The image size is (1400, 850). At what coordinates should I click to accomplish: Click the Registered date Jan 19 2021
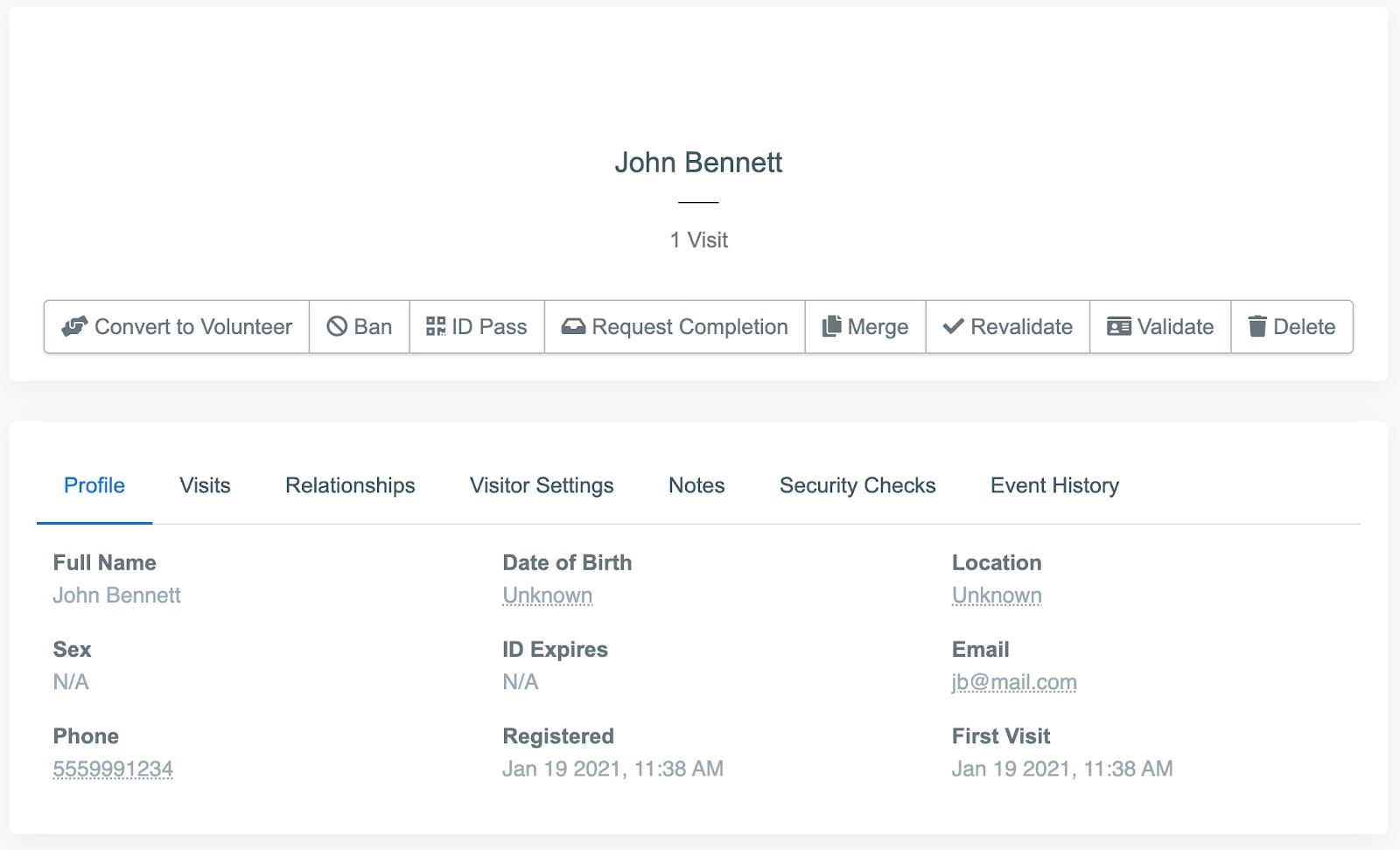tap(612, 770)
